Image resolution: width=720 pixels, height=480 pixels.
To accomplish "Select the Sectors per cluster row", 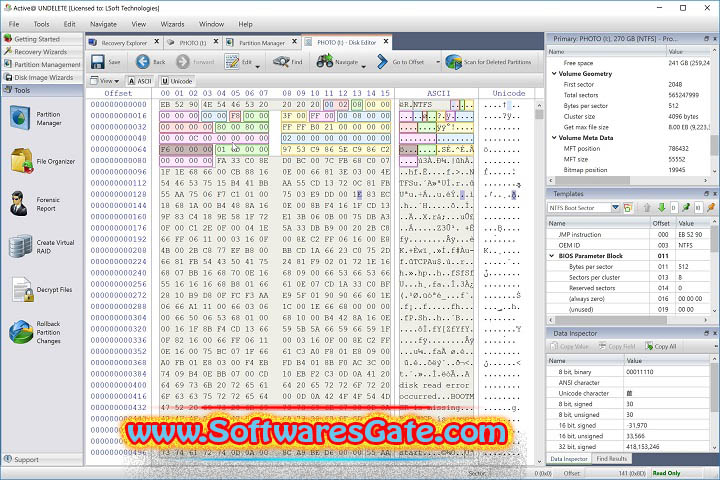I will pos(629,277).
